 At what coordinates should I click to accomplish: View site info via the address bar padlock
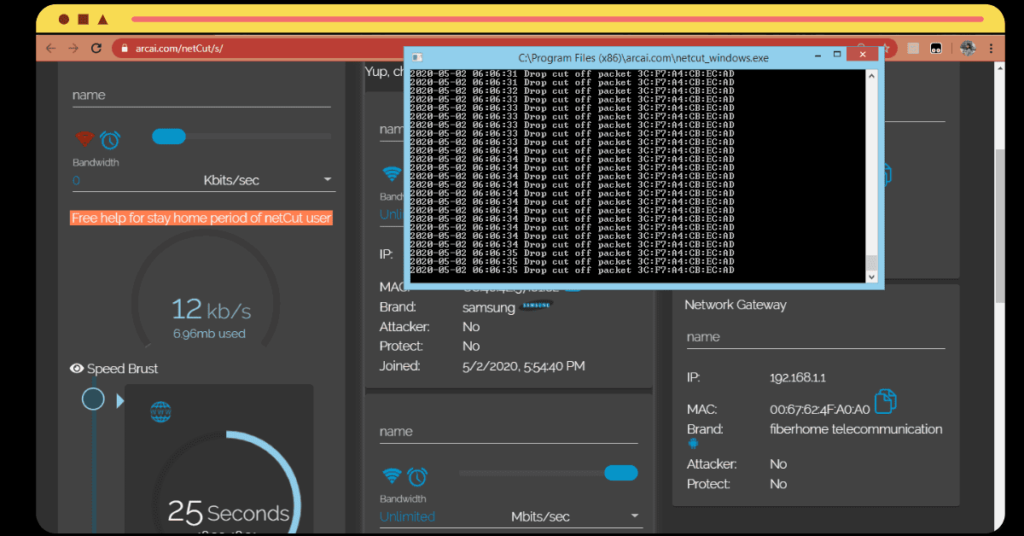[124, 48]
